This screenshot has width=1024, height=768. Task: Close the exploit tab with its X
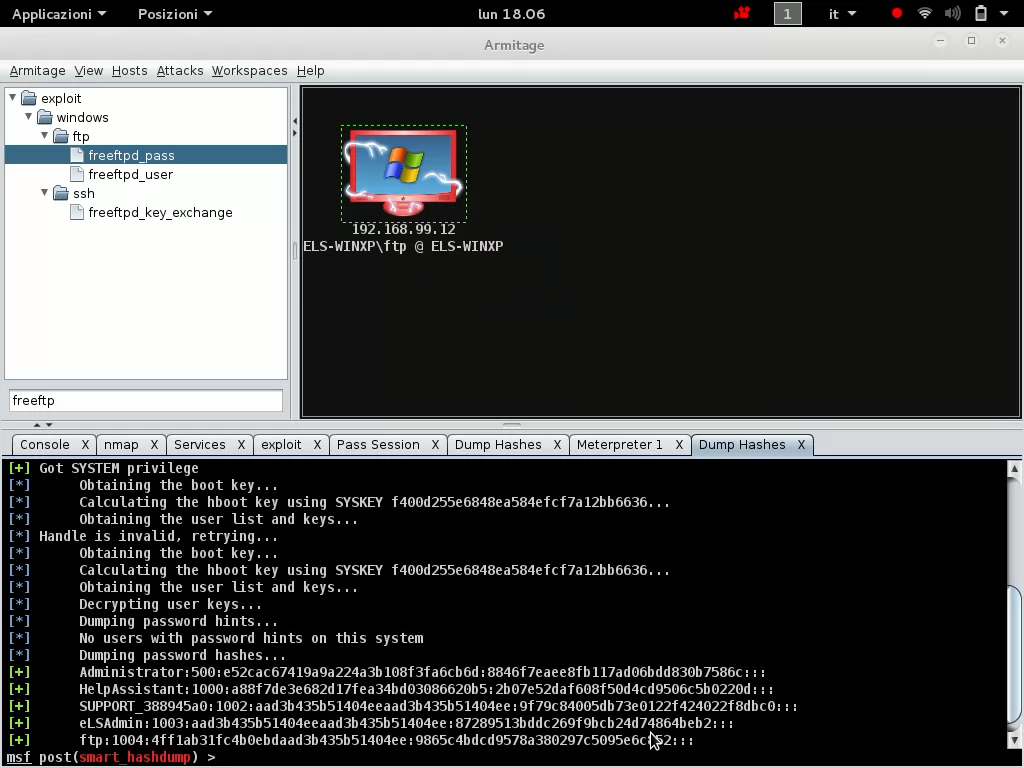[x=317, y=445]
